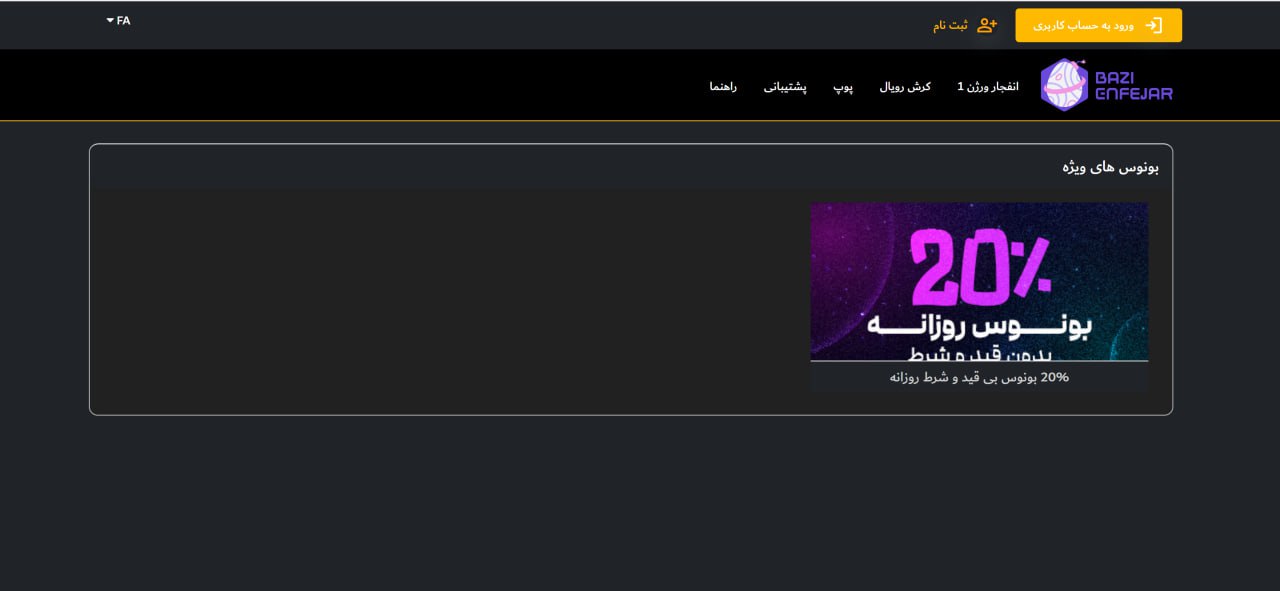Click the user-plus register icon
The width and height of the screenshot is (1280, 591).
[x=986, y=25]
